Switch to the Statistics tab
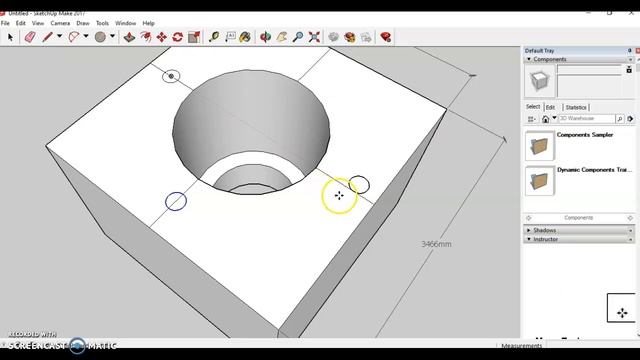Viewport: 640px width, 360px height. (576, 107)
